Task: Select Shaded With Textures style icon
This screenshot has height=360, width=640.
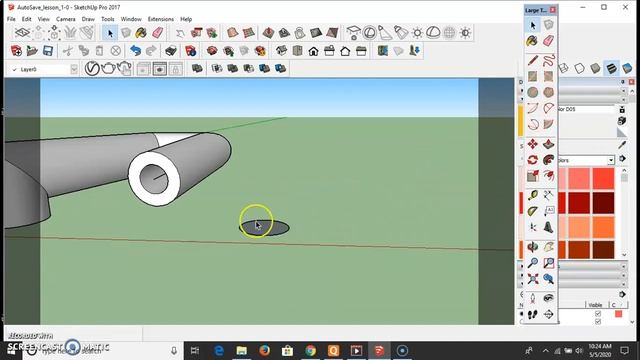Action: coord(611,68)
